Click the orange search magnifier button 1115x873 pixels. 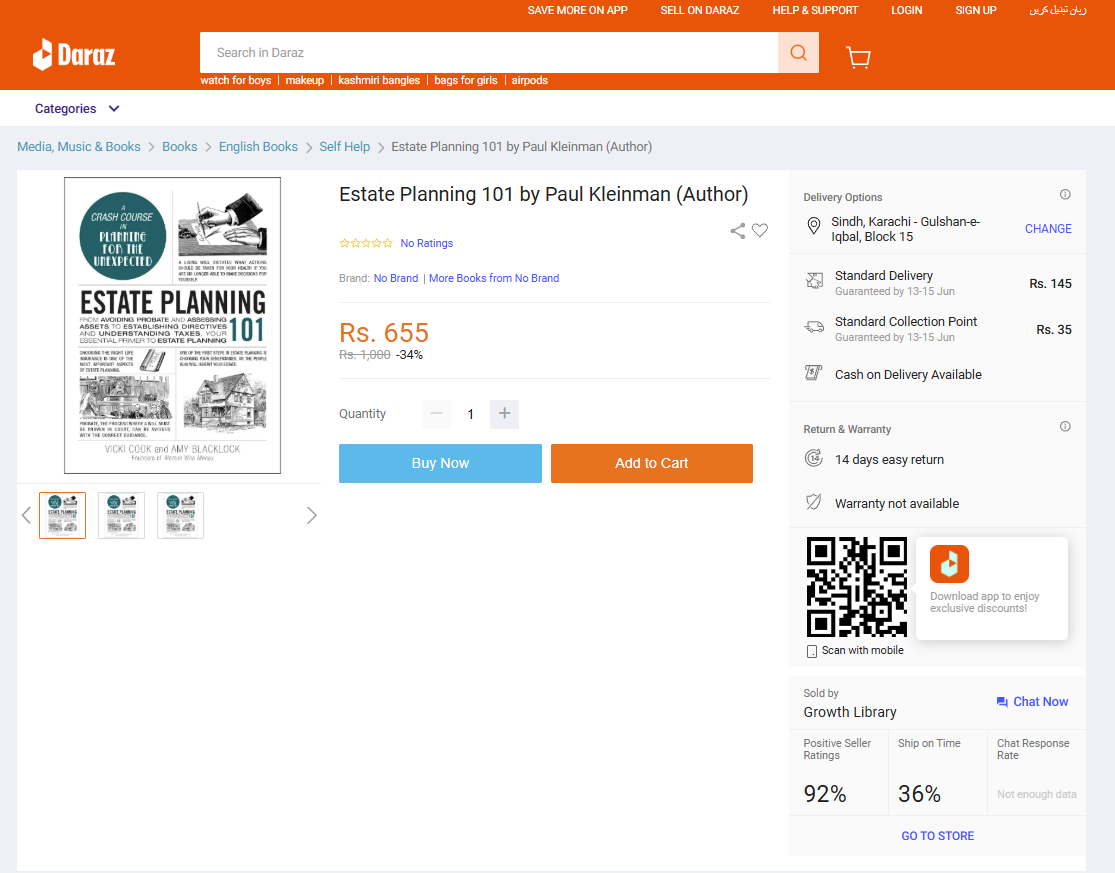coord(798,53)
